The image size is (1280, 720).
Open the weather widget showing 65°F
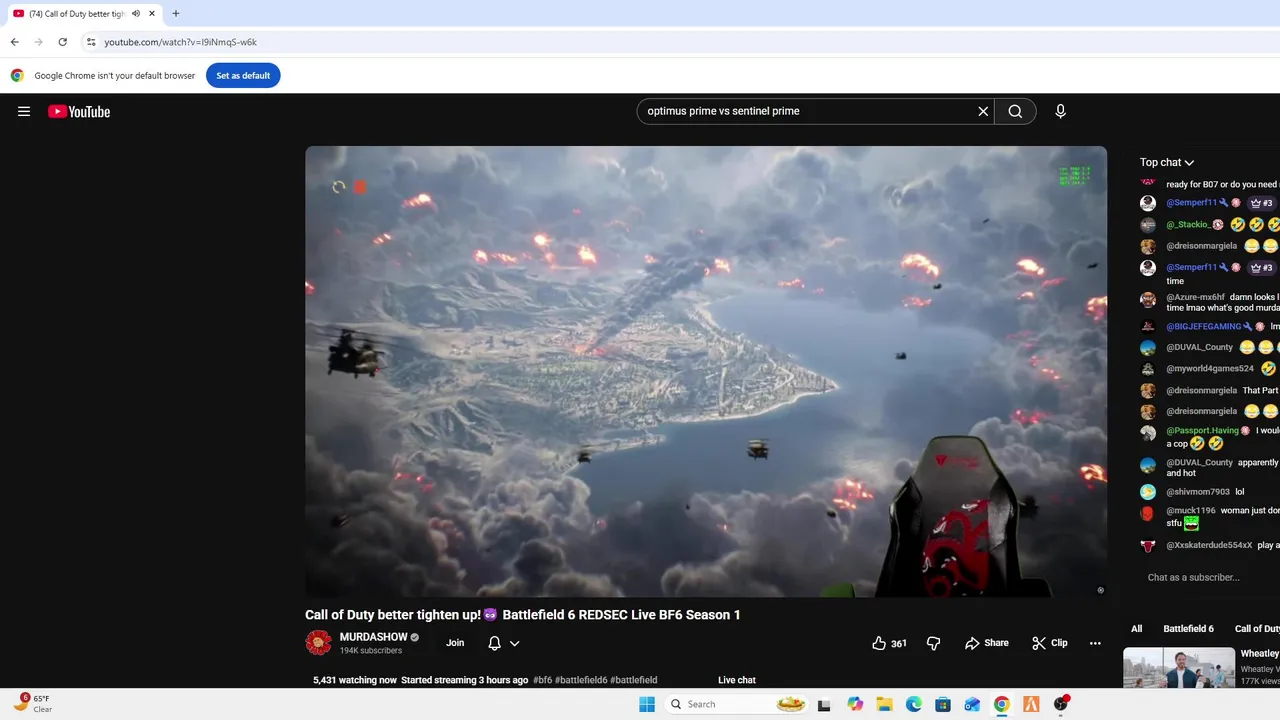(x=32, y=703)
